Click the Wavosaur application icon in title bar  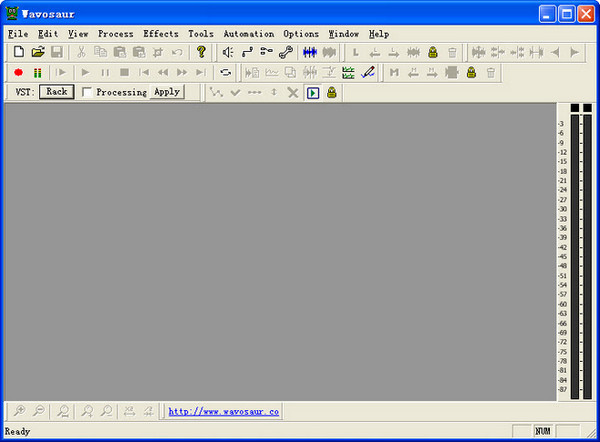coord(12,13)
